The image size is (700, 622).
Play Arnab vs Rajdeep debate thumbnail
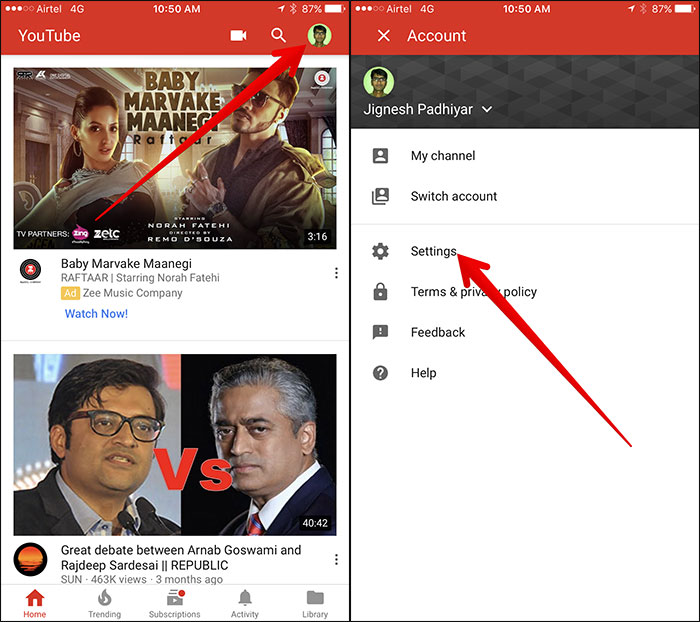175,445
